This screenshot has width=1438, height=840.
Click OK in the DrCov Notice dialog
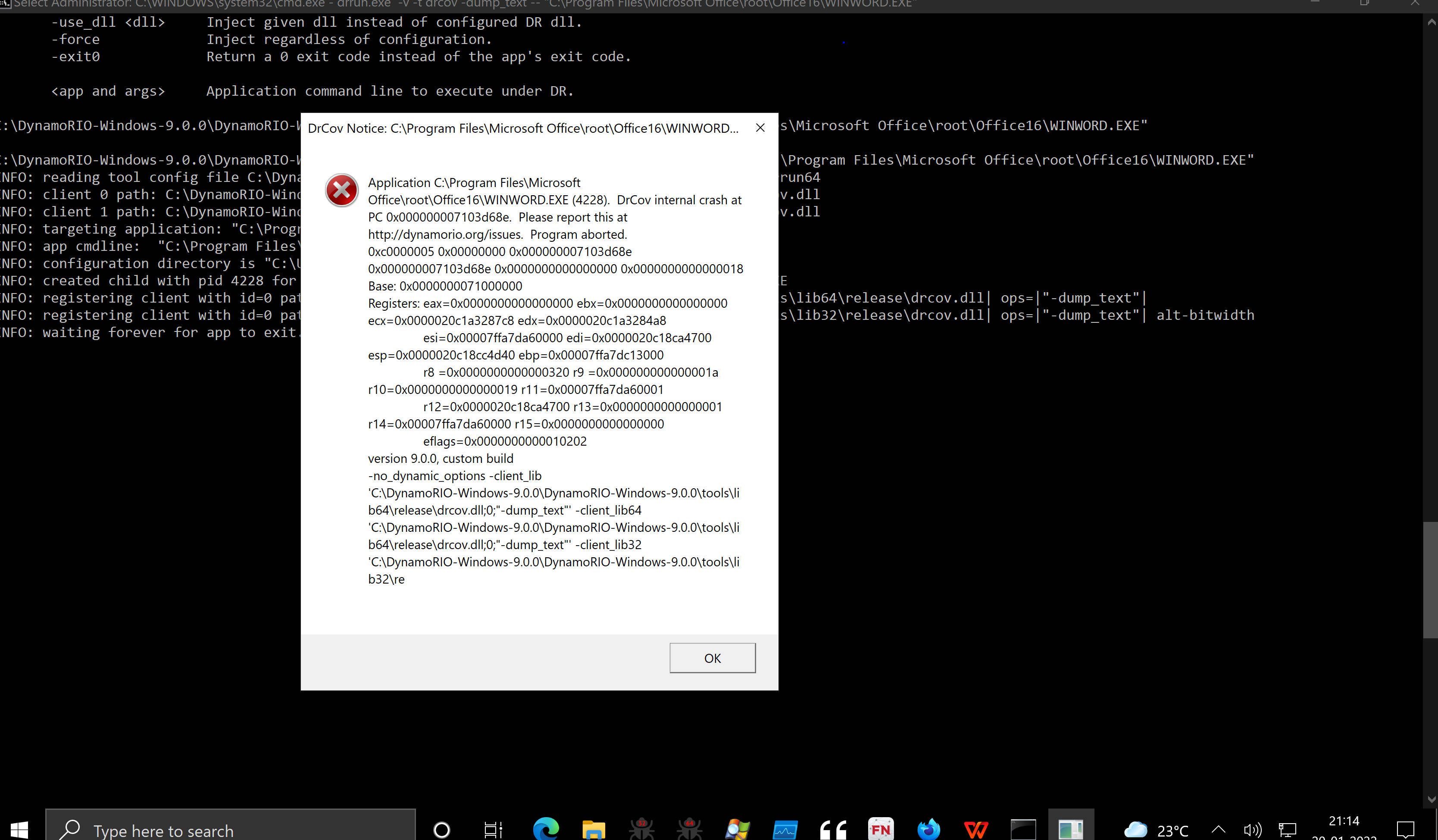pos(712,658)
